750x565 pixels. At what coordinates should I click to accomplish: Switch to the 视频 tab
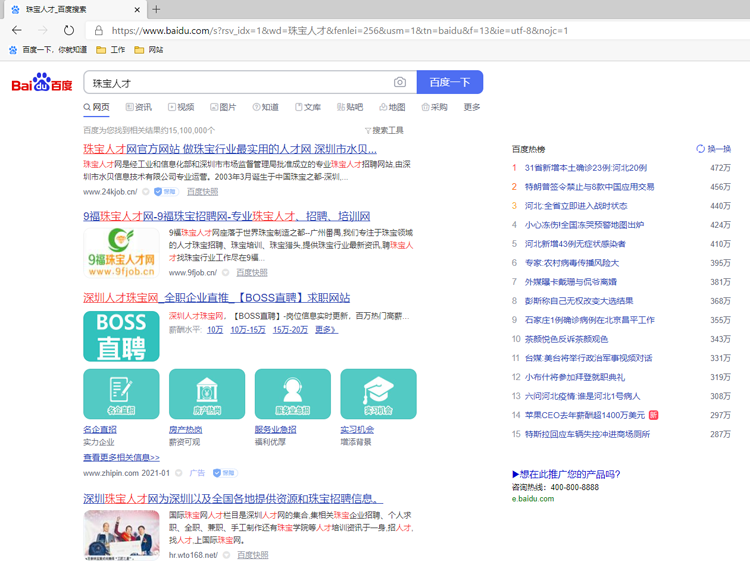pos(181,107)
